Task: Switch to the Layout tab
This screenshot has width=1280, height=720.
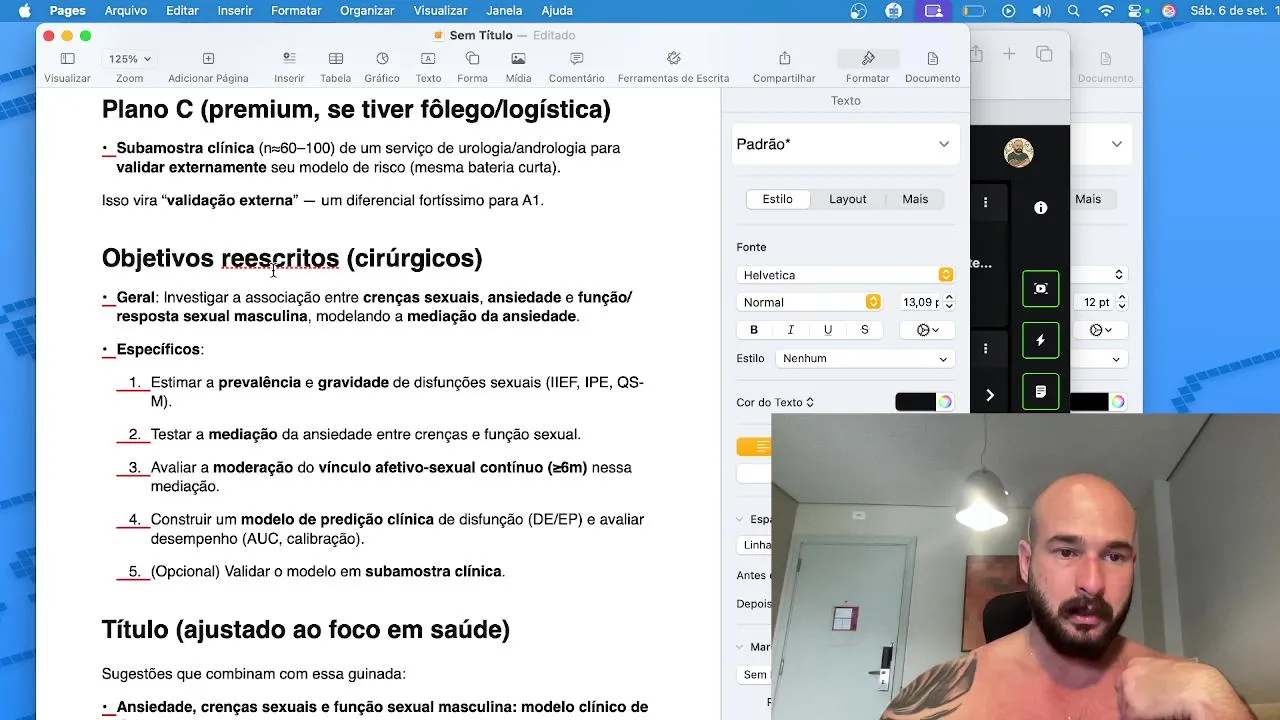Action: pos(847,199)
